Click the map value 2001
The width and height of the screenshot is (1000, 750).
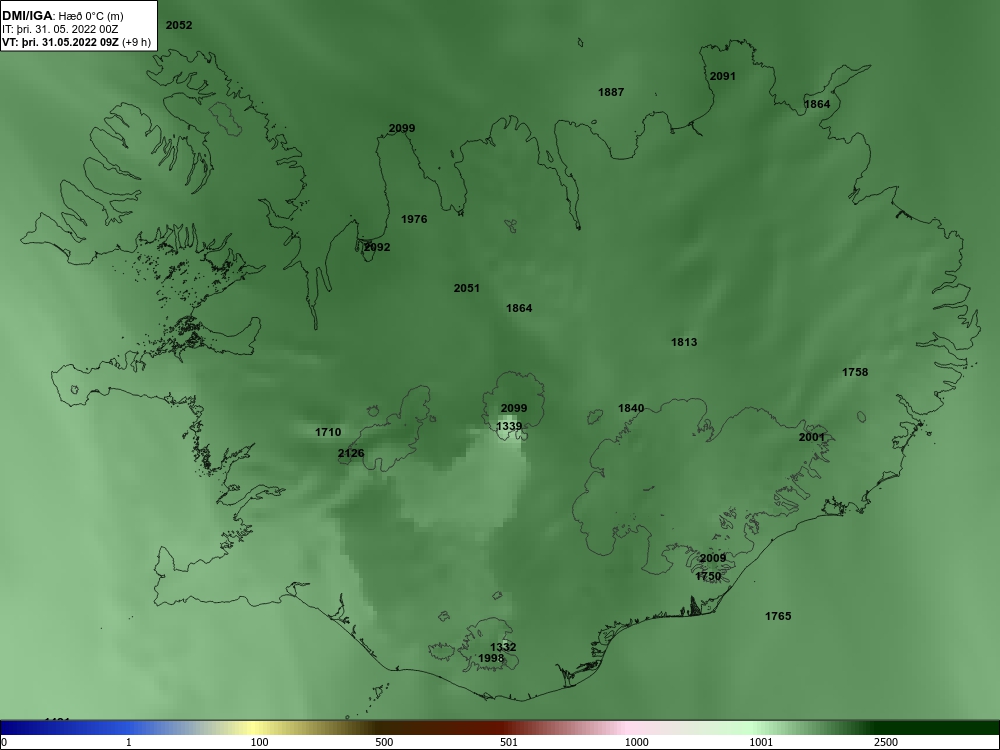click(x=811, y=438)
